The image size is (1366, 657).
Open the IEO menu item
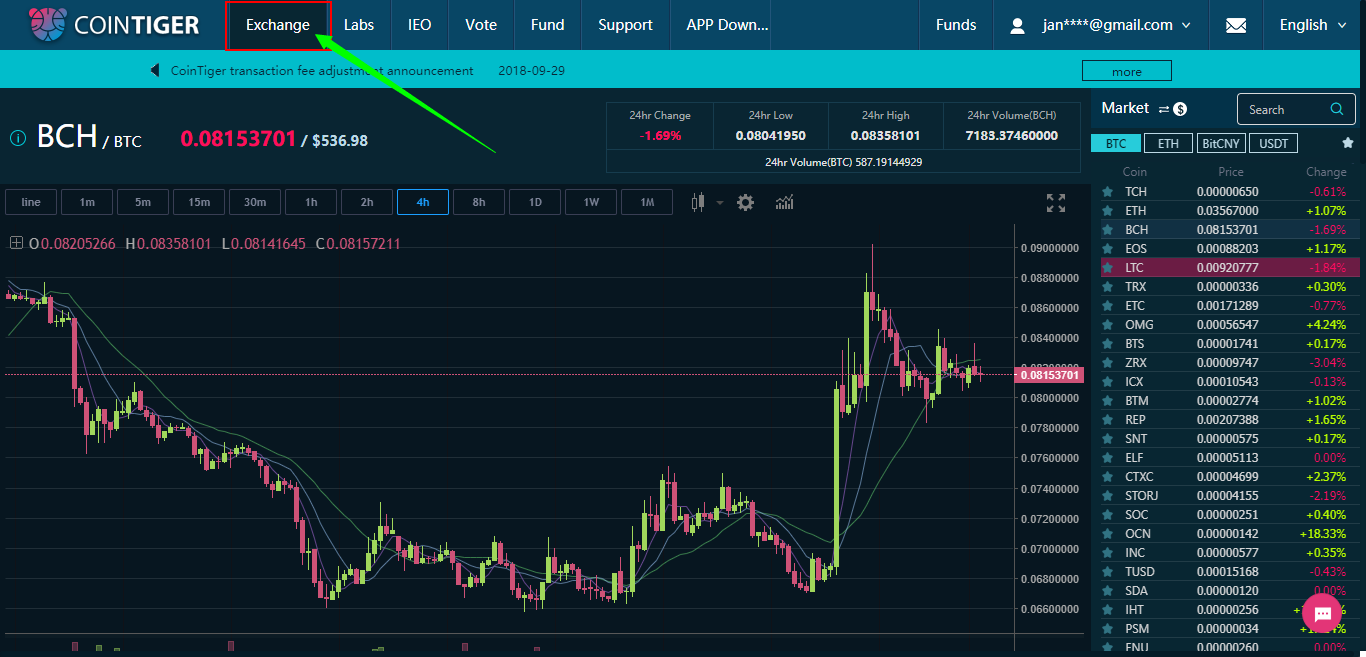pos(420,25)
